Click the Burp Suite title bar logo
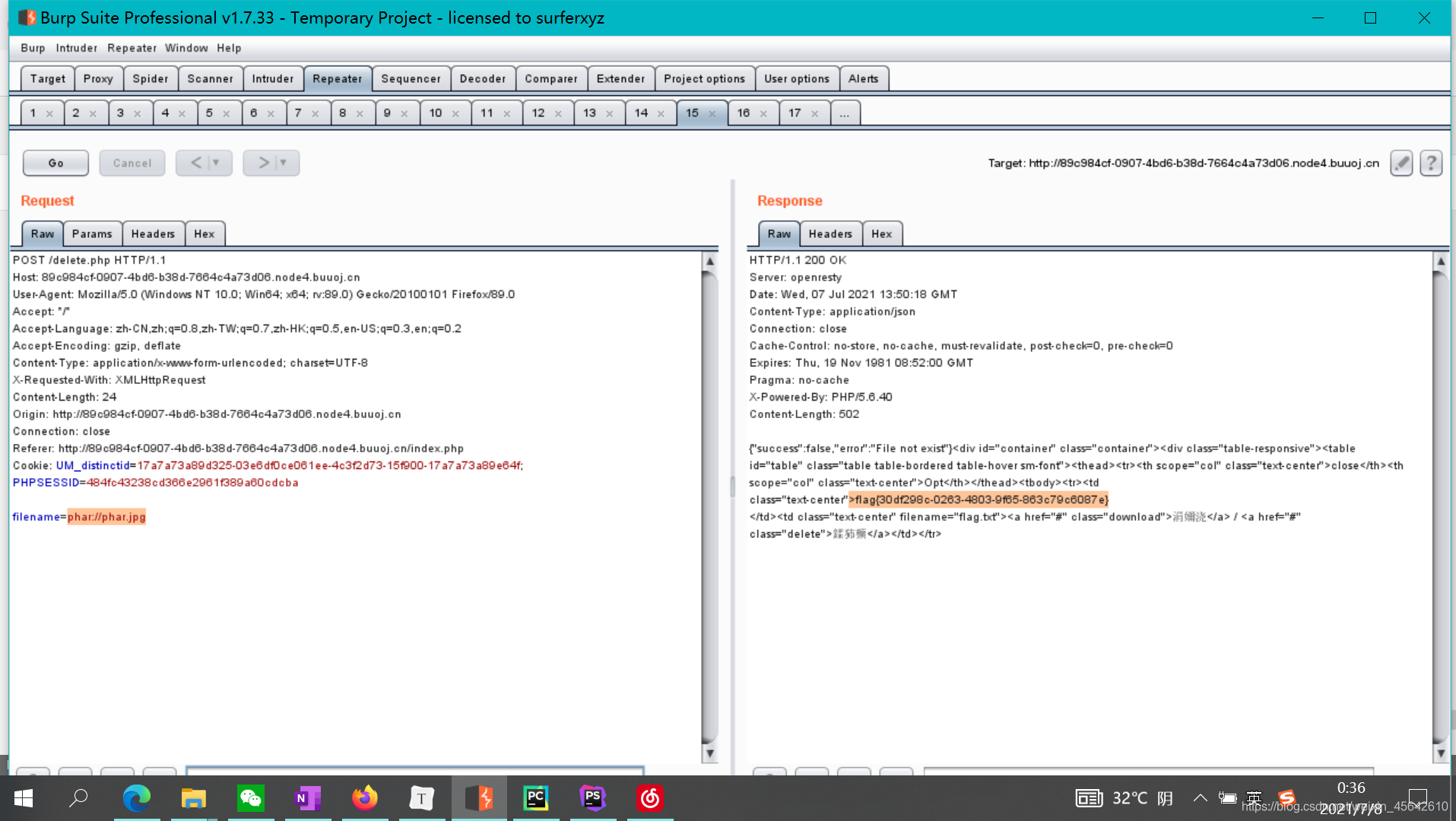 click(x=27, y=17)
